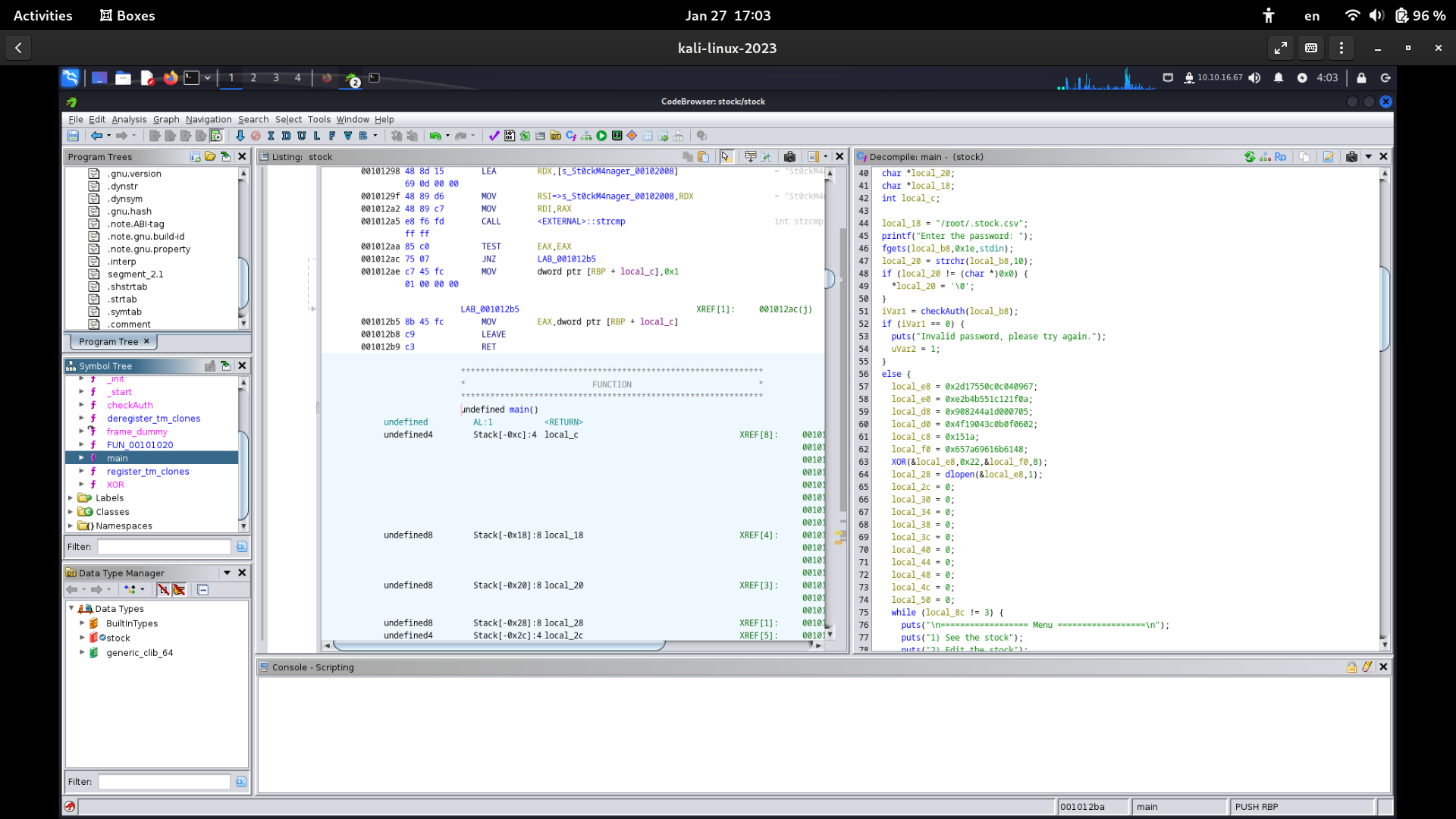Open Function Call Graph toolbar icon

(x=586, y=136)
